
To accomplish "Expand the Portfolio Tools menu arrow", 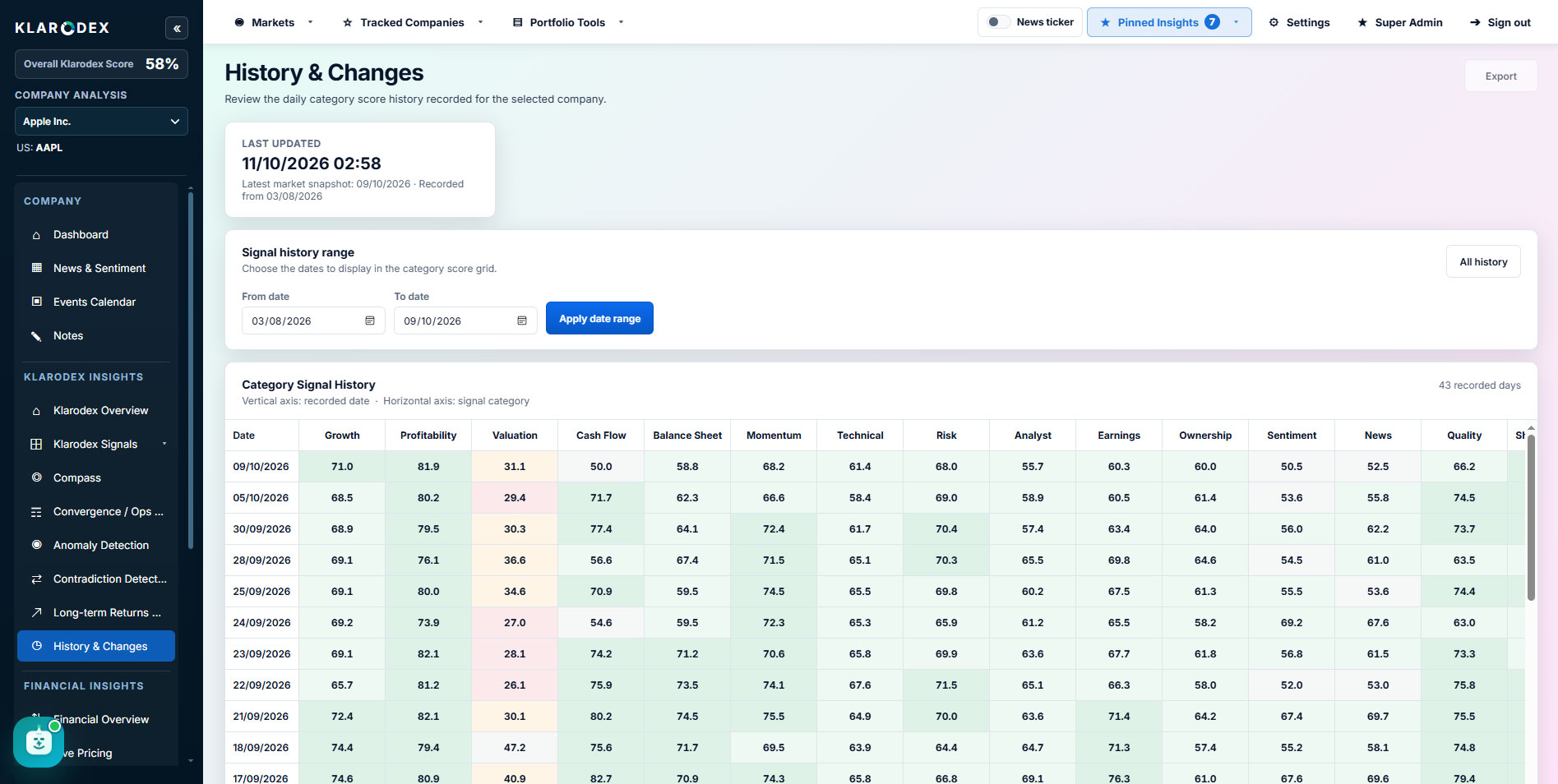I will coord(621,22).
